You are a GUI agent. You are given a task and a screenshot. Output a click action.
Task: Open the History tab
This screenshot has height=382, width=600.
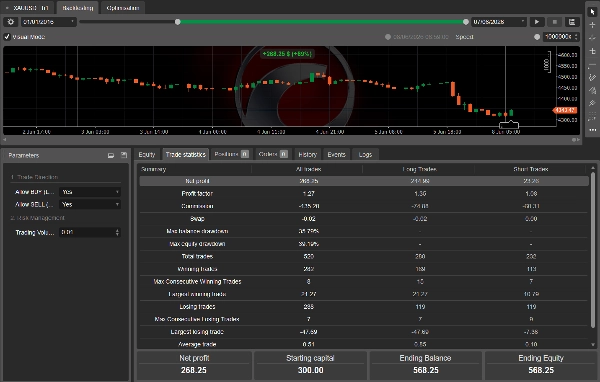(x=308, y=154)
